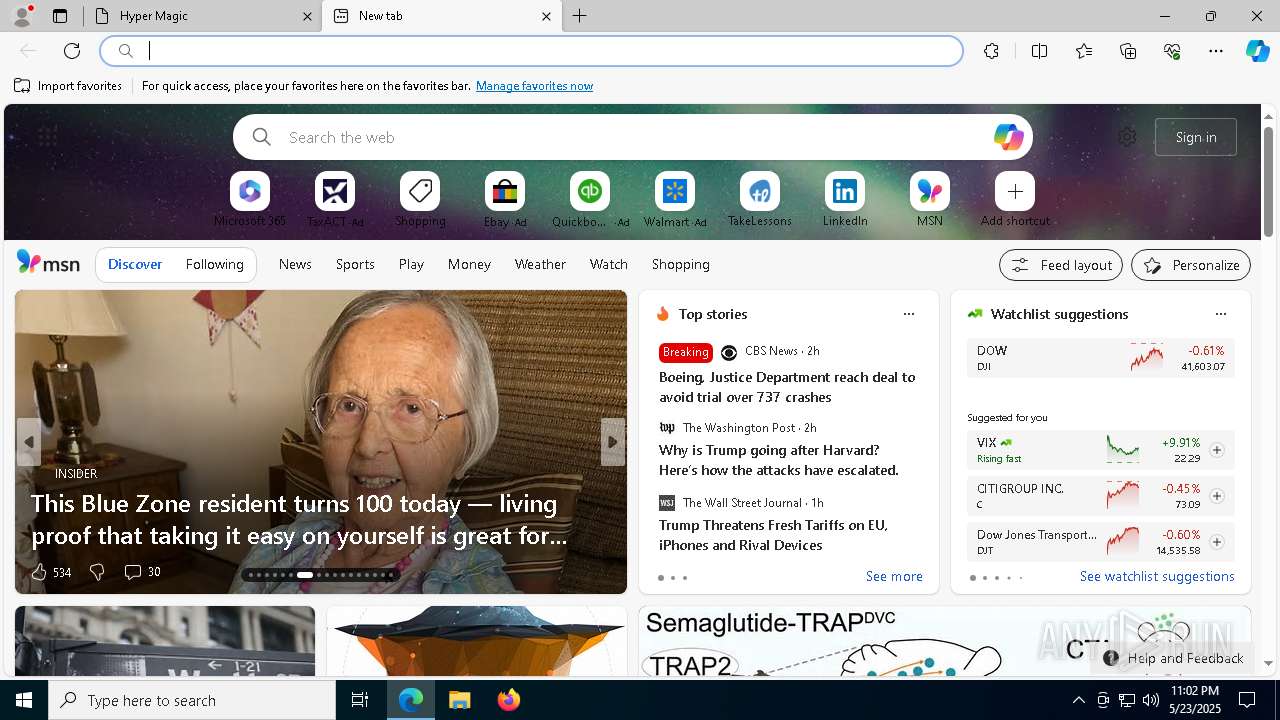Open QuickBooks ad shortcut
1280x720 pixels.
pos(590,199)
